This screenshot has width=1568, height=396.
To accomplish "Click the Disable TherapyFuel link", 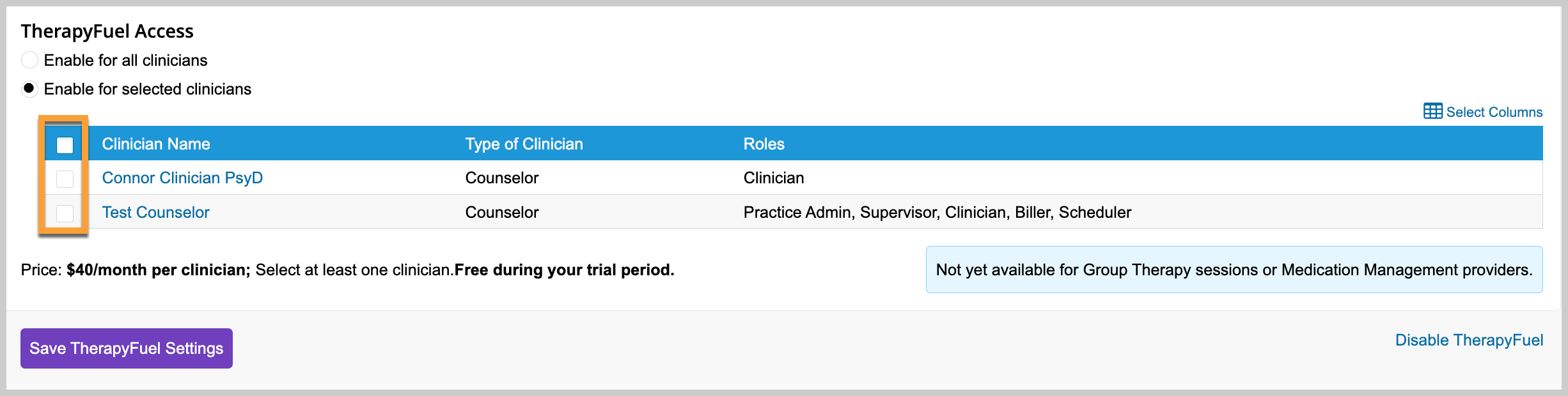I will pos(1469,340).
